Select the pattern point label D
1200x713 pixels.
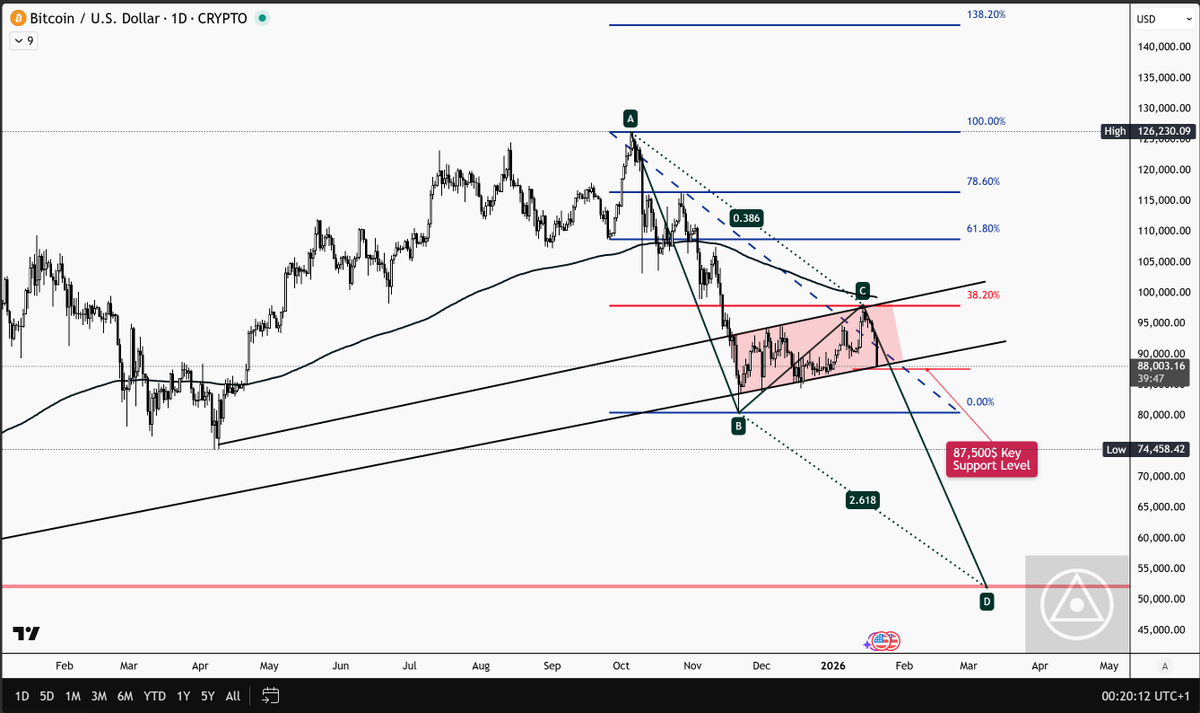pos(987,601)
